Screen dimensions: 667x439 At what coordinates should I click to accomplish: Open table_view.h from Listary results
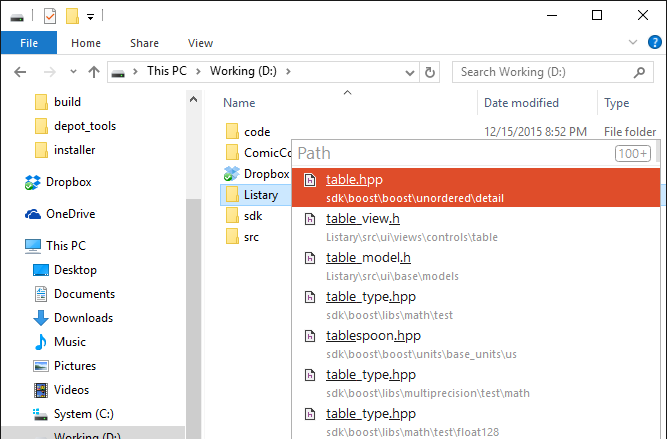[363, 219]
